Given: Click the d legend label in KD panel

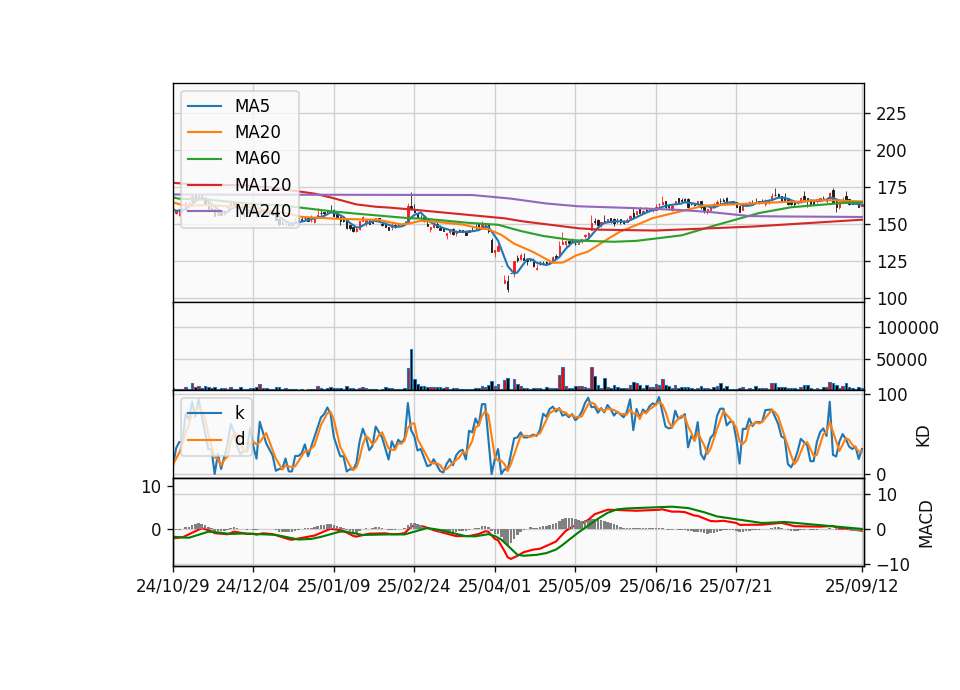Looking at the screenshot, I should 239,439.
